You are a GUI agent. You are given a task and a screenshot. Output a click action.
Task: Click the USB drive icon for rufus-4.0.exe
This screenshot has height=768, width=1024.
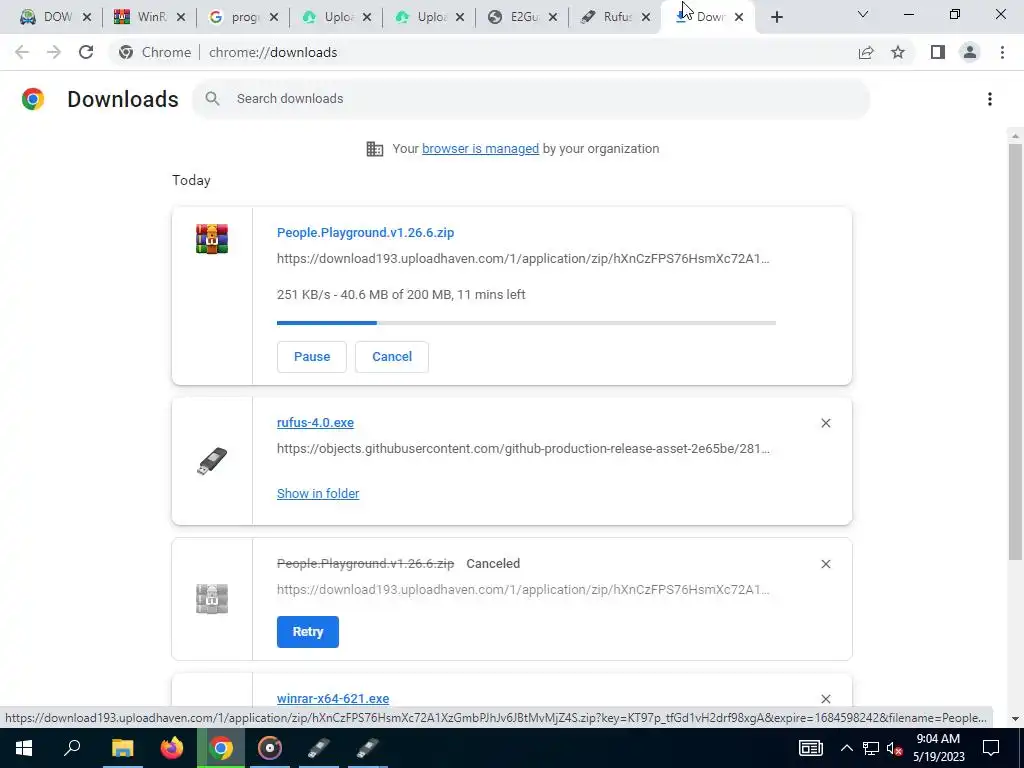click(212, 461)
